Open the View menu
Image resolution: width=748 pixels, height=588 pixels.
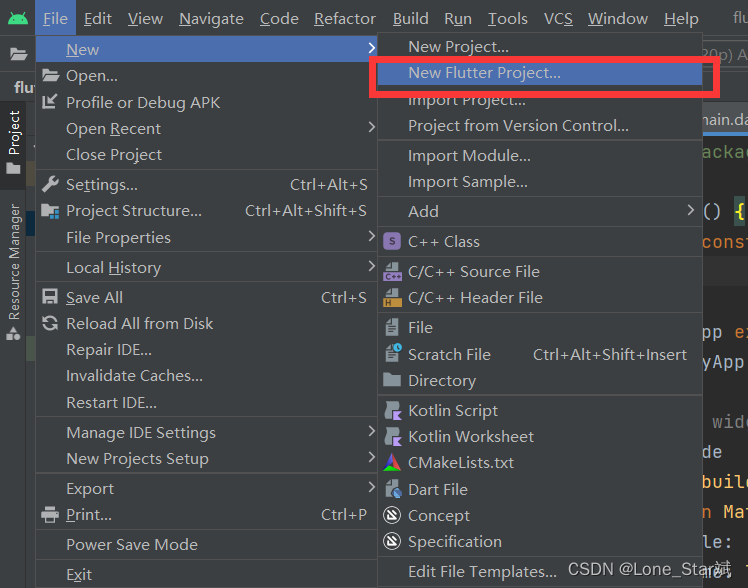click(x=145, y=19)
